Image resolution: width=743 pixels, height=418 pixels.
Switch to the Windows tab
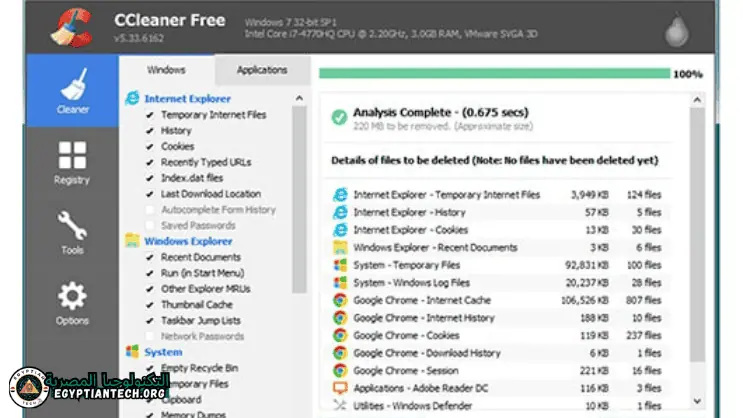coord(166,70)
